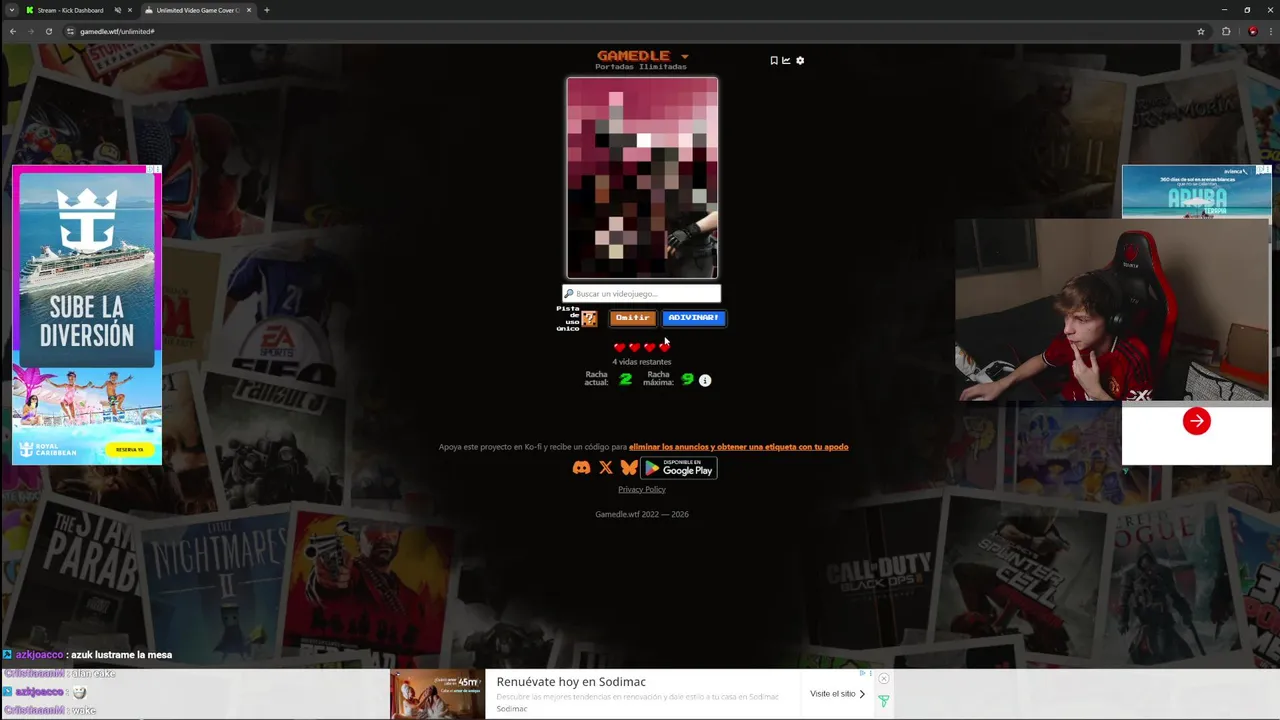Open the tab search dropdown
Viewport: 1280px width, 720px height.
pos(11,10)
